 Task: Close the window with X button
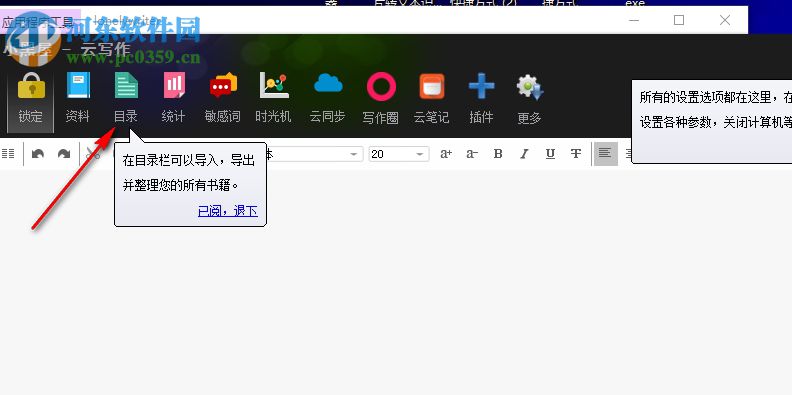tap(725, 20)
